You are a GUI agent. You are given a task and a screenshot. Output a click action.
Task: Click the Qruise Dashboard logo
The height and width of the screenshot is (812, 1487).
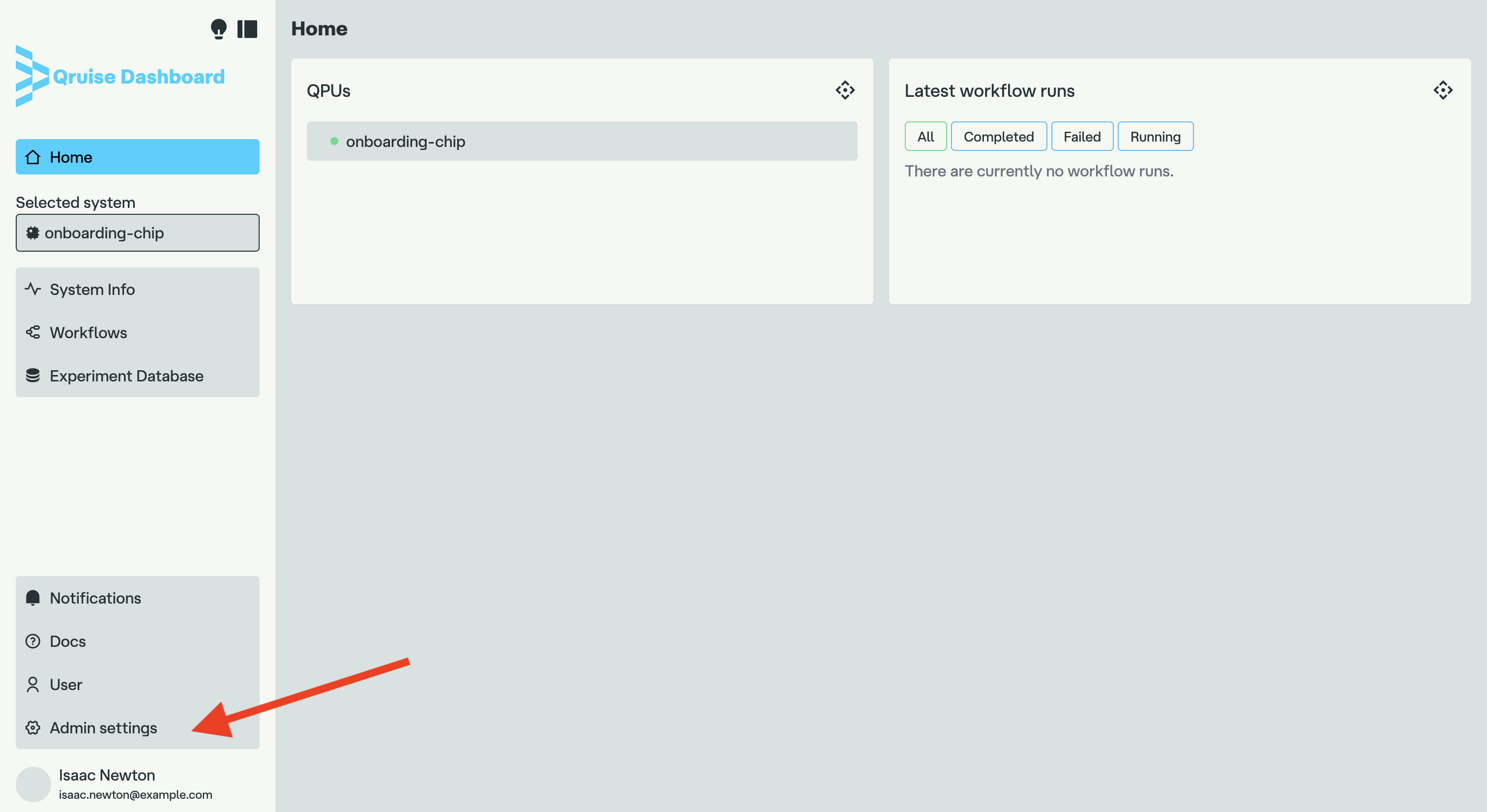(x=120, y=76)
